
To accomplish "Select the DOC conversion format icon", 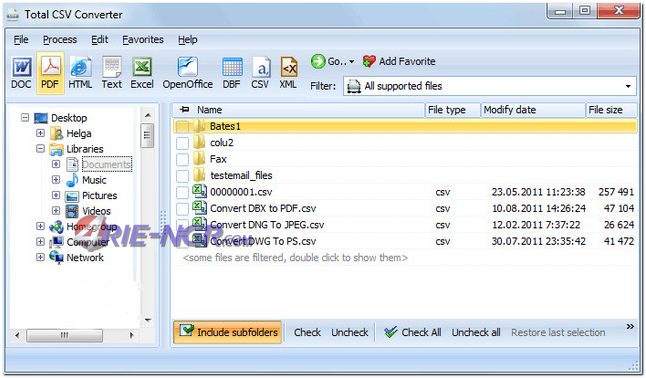I will click(21, 67).
